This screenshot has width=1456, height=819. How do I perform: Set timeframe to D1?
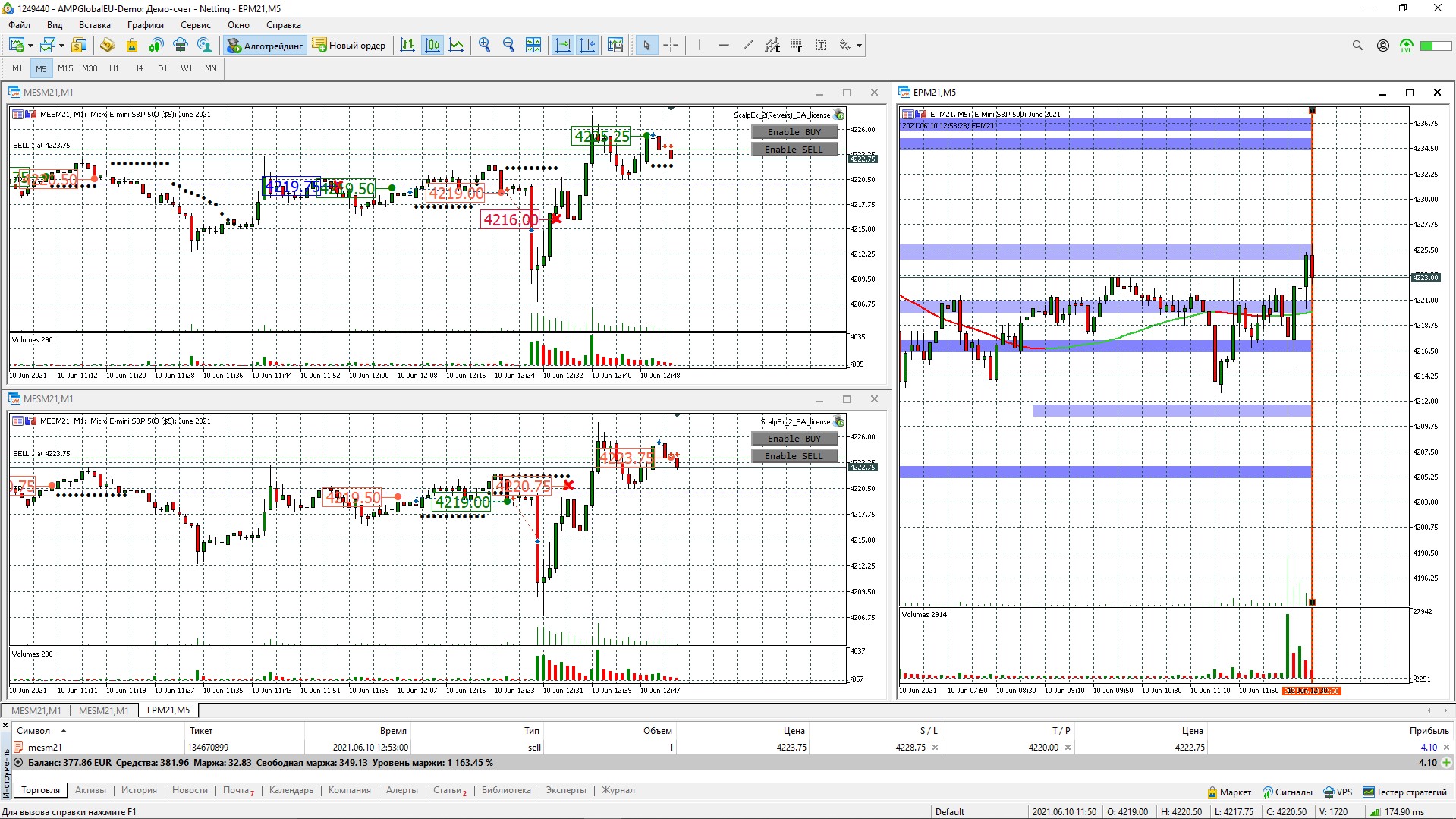[162, 68]
